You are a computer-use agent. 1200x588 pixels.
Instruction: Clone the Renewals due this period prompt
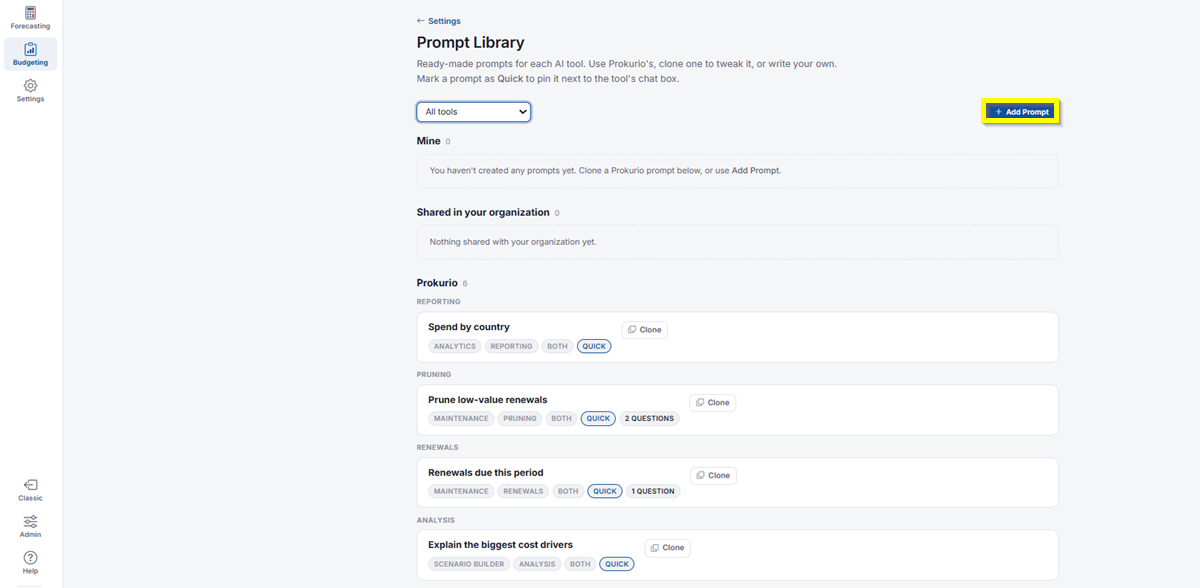click(713, 476)
